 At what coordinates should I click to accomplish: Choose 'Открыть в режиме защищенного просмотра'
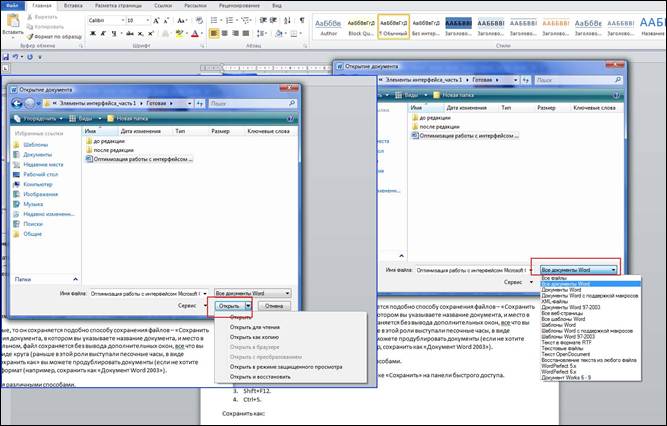(286, 367)
